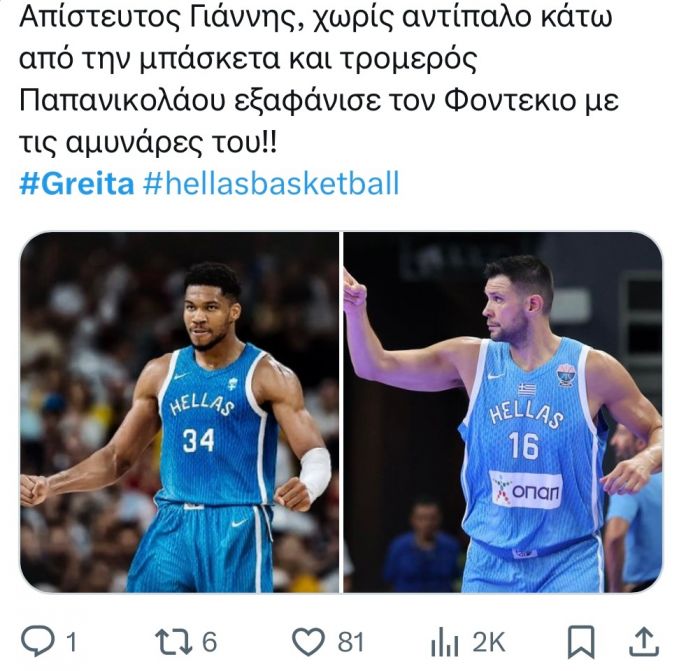The width and height of the screenshot is (700, 671).
Task: Open right photo of player number 16
Action: [x=503, y=412]
